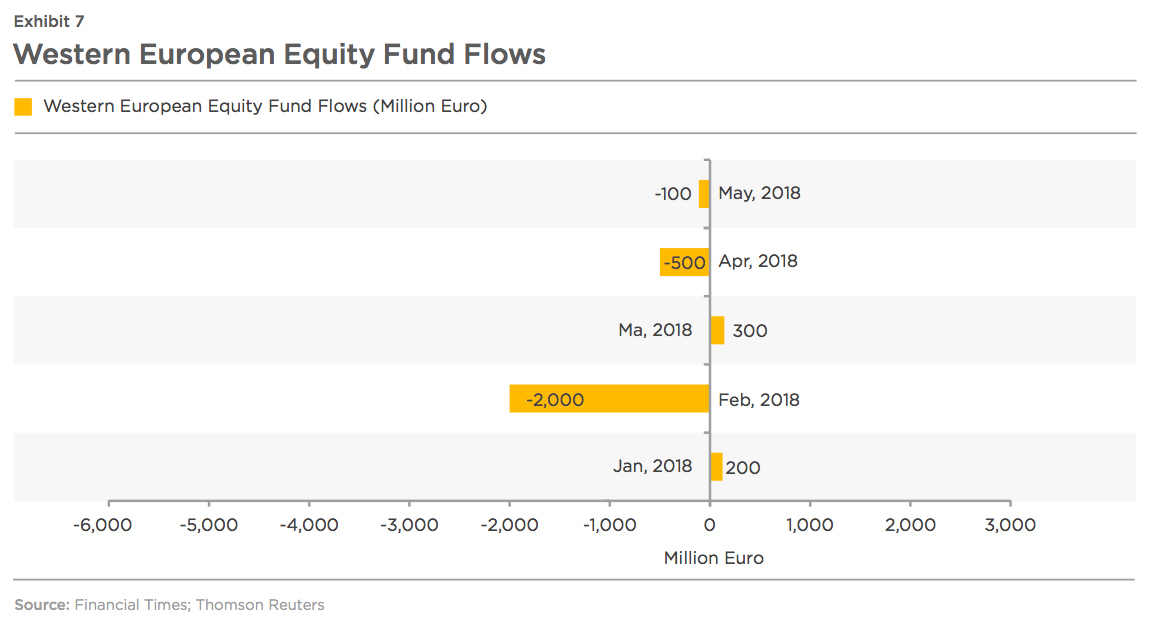
Task: Click the May, 2018 category label
Action: (x=759, y=193)
